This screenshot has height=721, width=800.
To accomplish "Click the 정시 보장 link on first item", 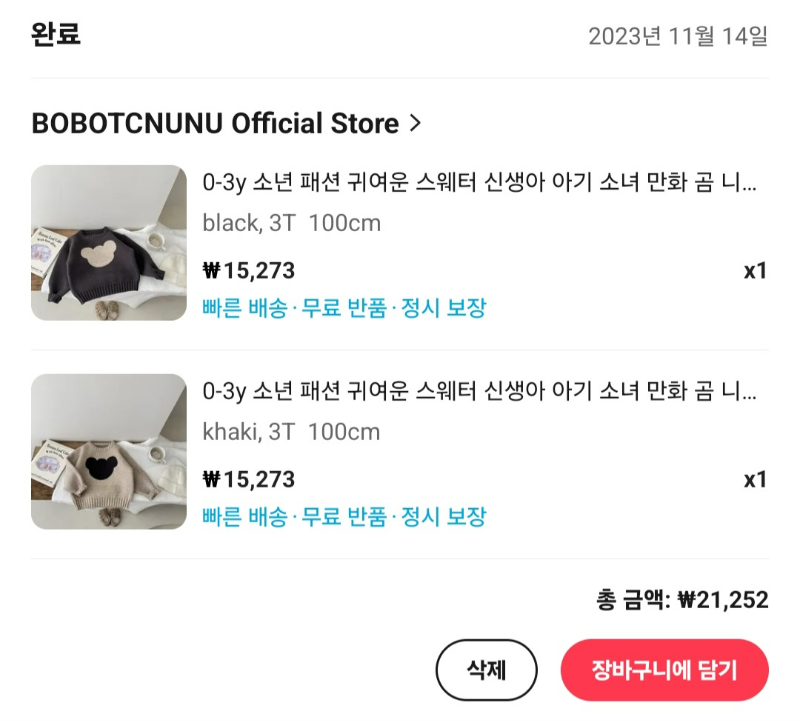I will [x=441, y=308].
